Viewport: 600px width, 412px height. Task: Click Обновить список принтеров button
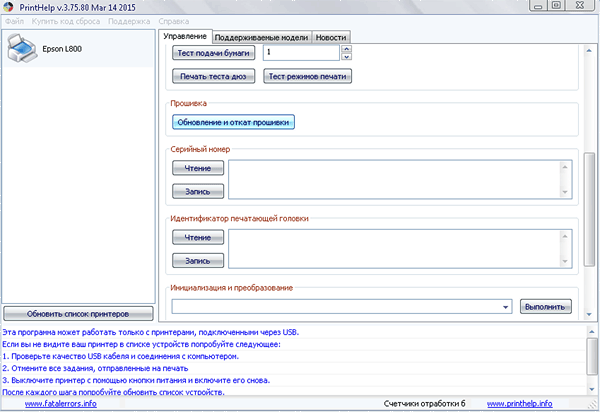(78, 314)
